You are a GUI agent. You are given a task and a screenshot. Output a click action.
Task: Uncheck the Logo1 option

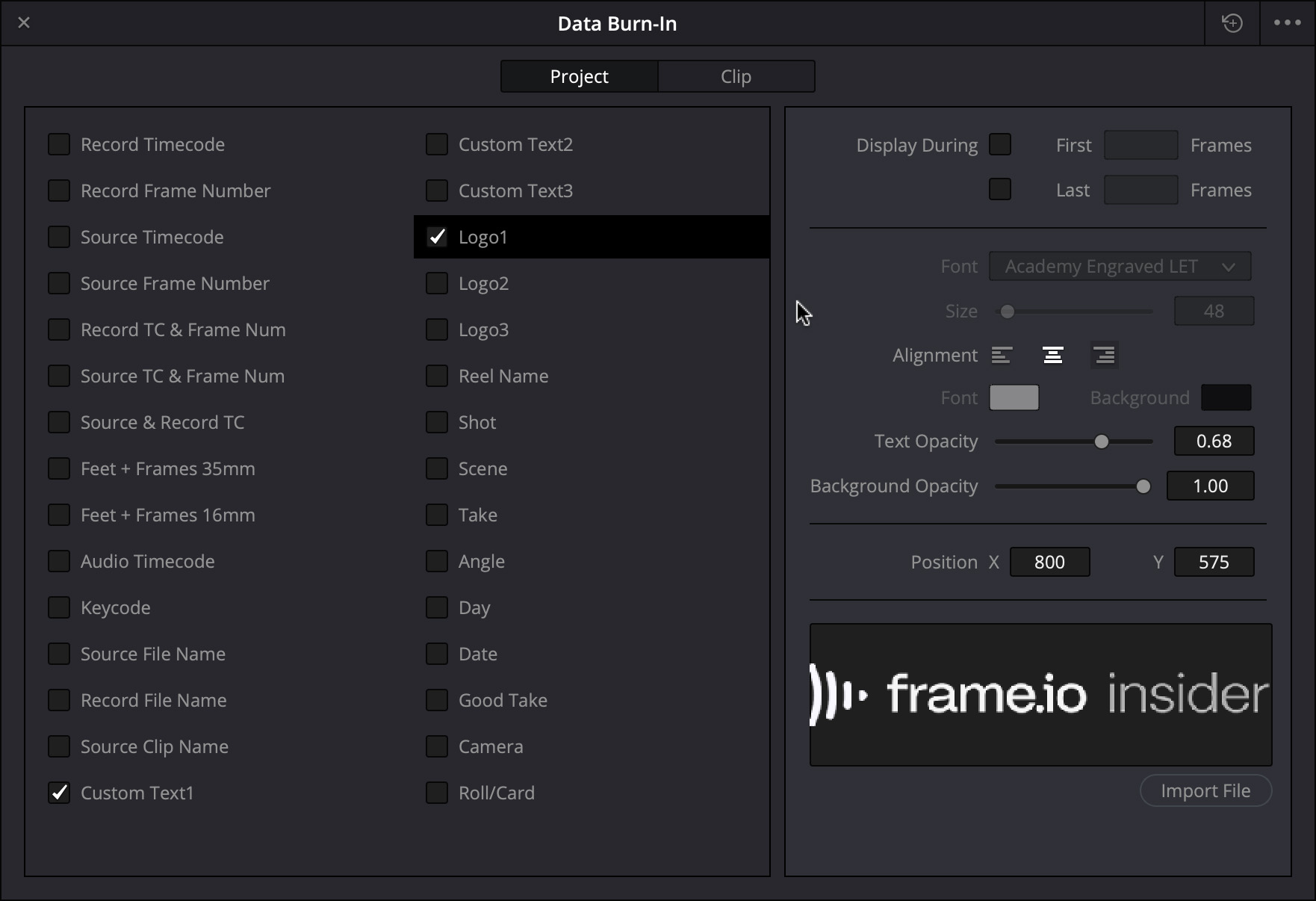click(438, 237)
